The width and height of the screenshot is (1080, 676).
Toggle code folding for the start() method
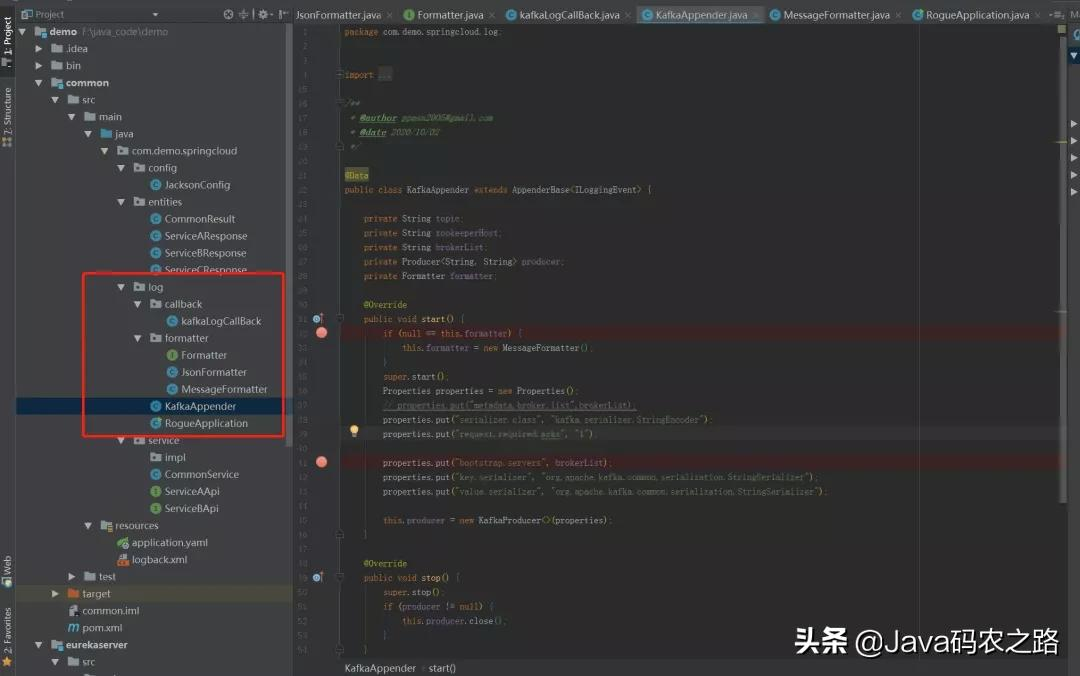pos(339,318)
